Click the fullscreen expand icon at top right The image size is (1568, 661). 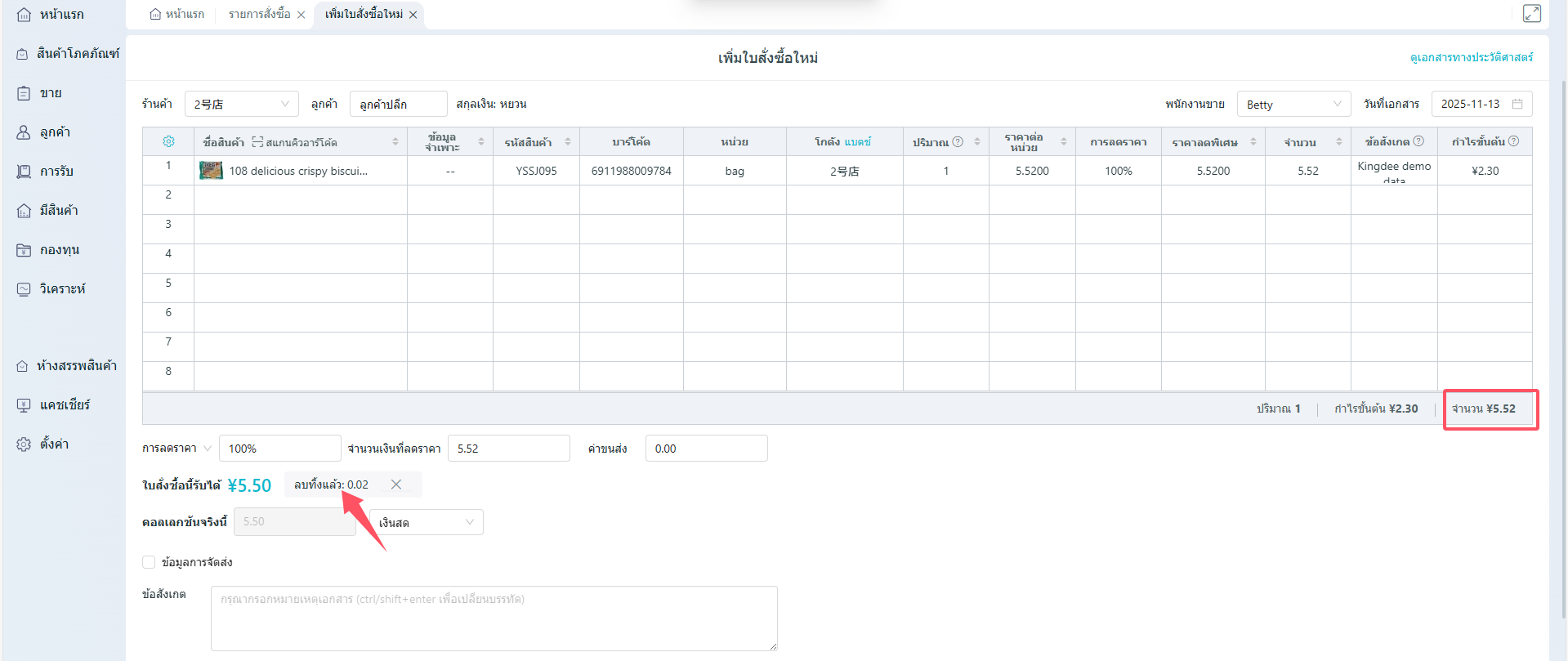1531,14
